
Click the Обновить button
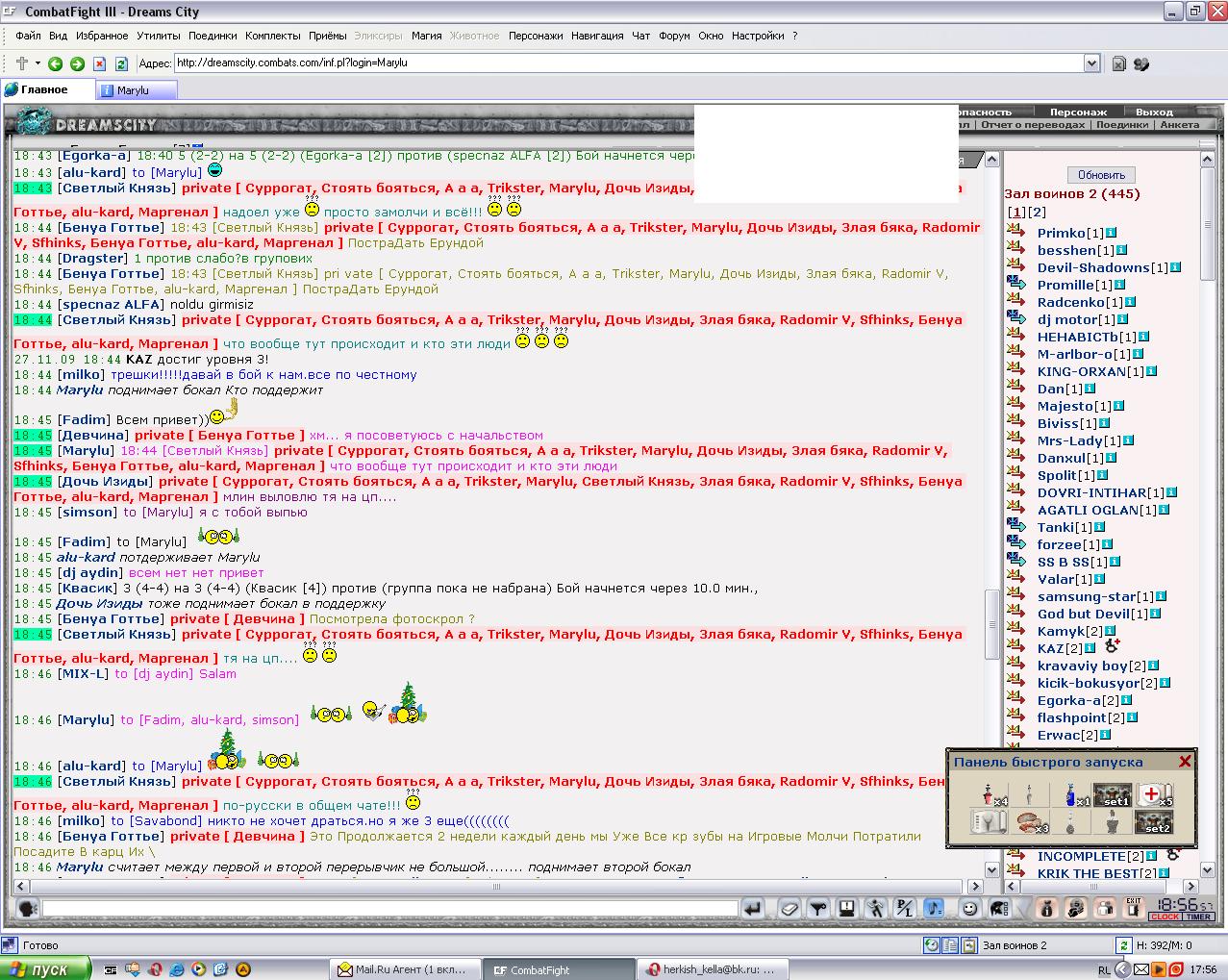coord(1101,175)
